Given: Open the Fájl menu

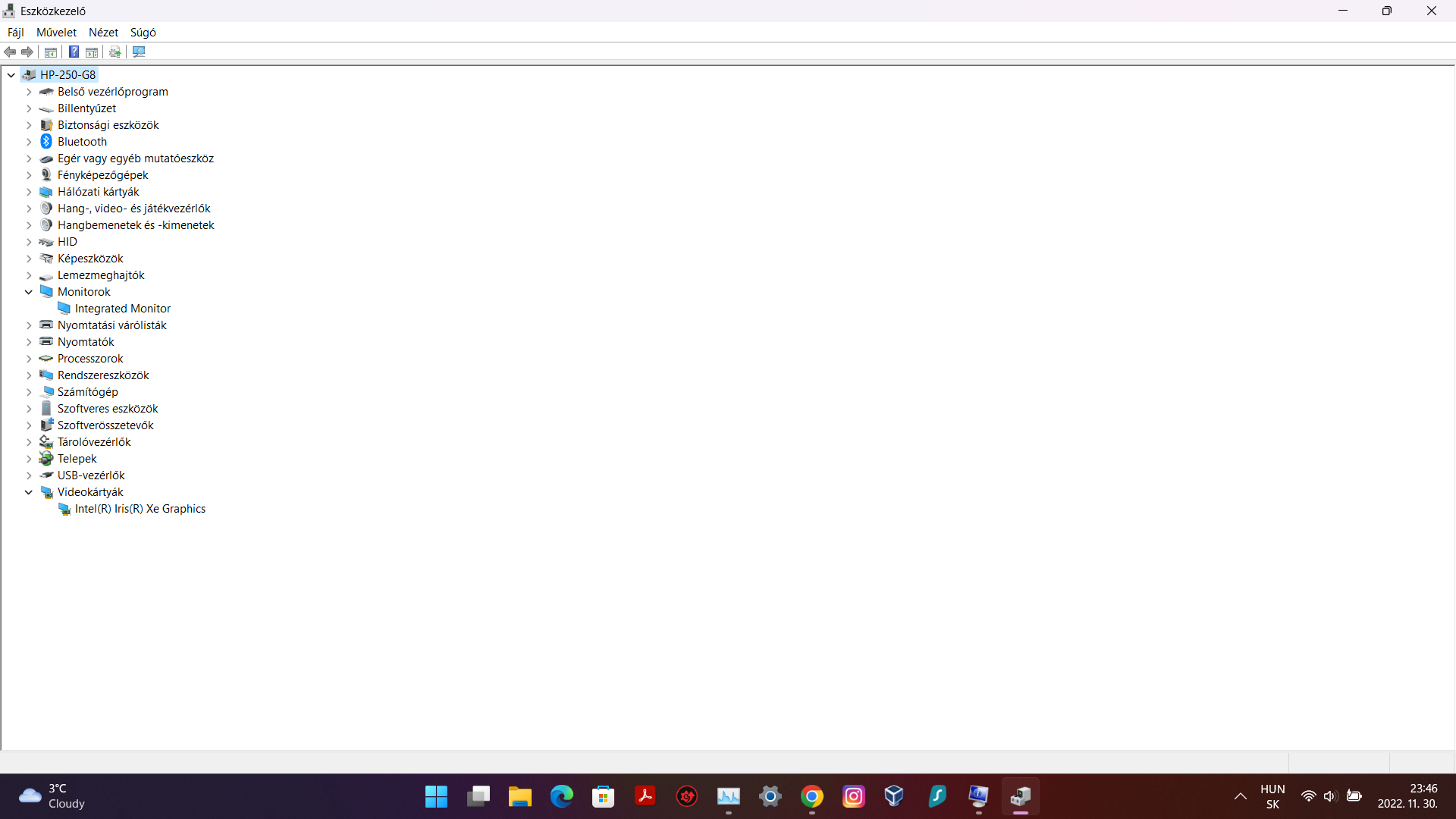Looking at the screenshot, I should click(x=16, y=33).
